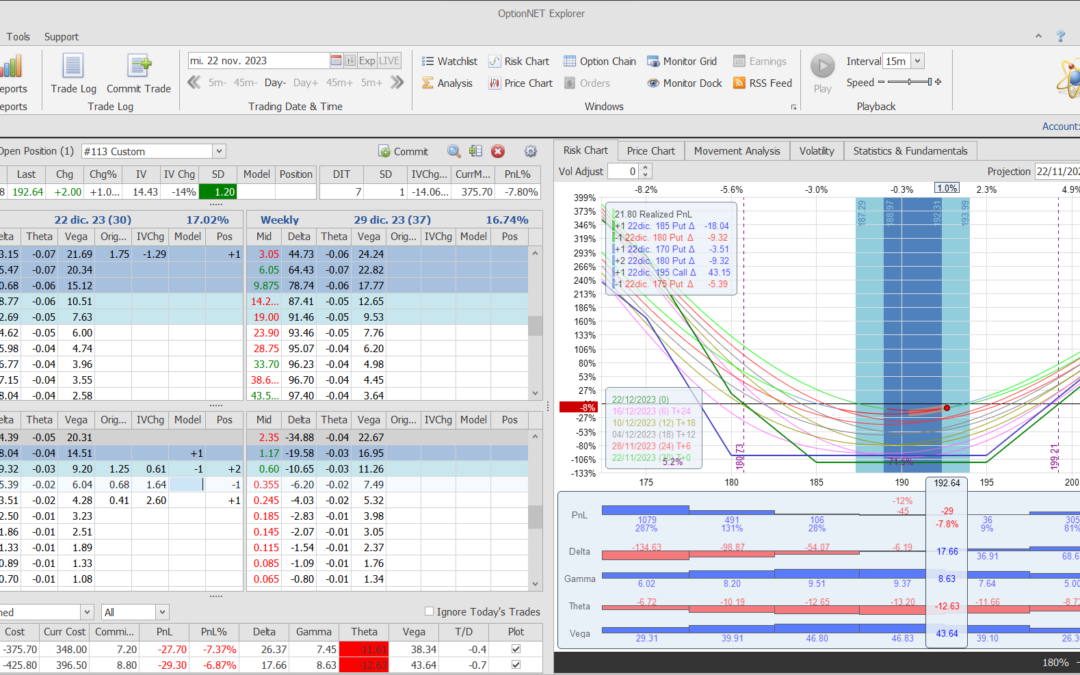Click the Day- time step button
Screen dimensions: 1080x675
click(x=275, y=83)
